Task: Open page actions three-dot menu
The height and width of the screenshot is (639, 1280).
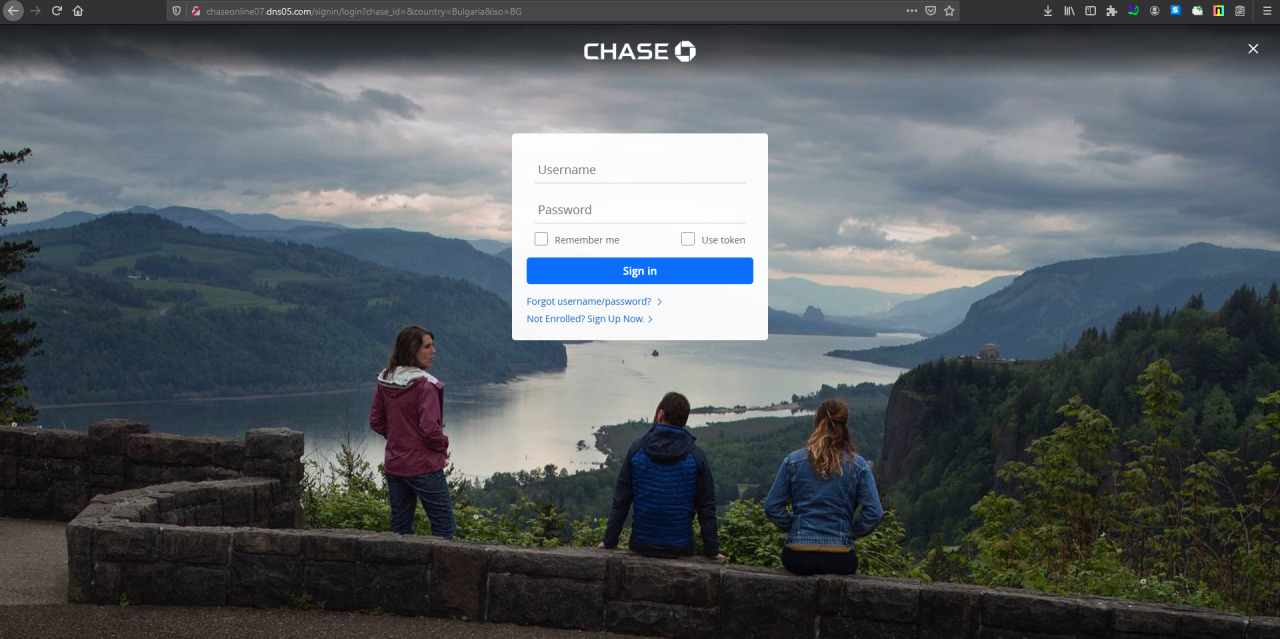Action: [911, 11]
